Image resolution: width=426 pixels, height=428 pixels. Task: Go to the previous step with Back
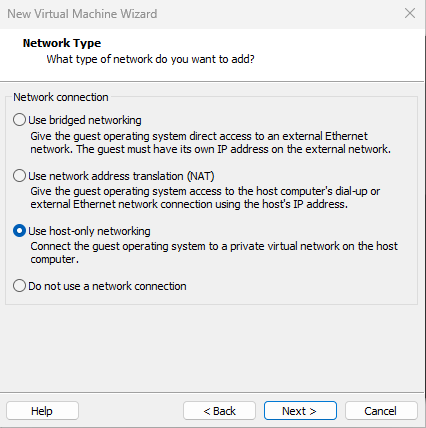219,411
